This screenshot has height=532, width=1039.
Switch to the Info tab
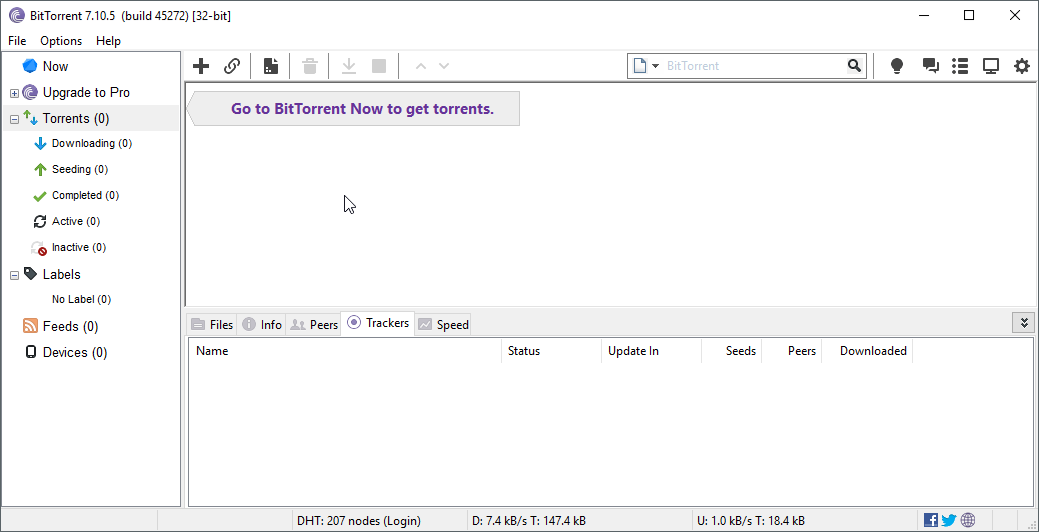262,325
